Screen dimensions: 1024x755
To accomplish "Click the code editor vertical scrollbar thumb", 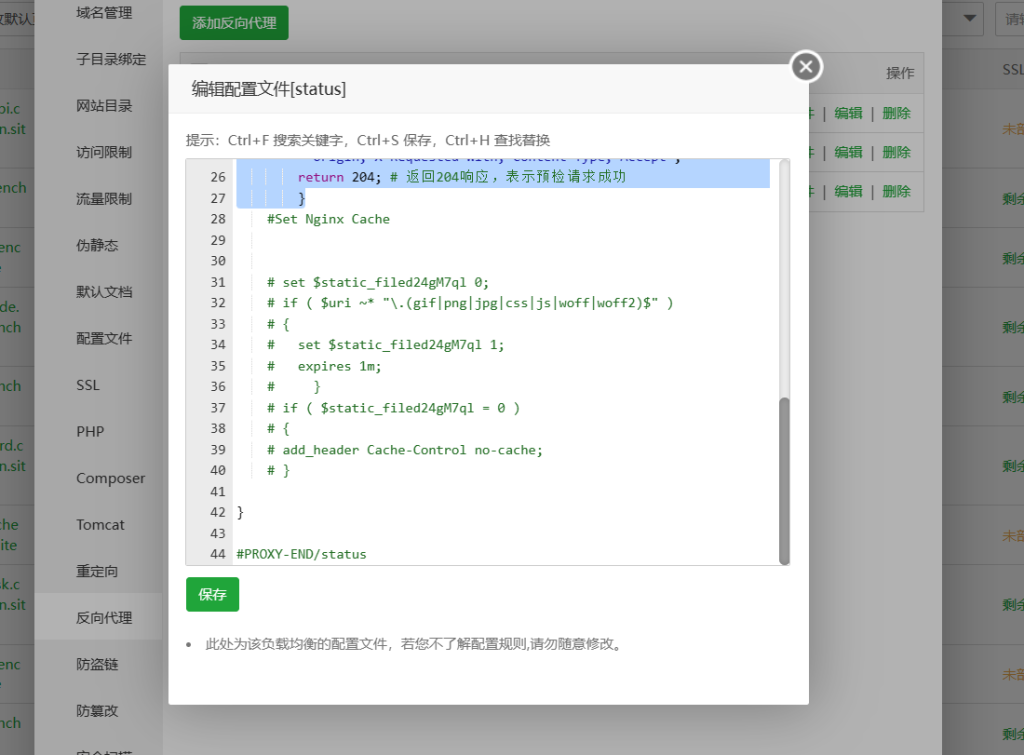I will point(784,480).
